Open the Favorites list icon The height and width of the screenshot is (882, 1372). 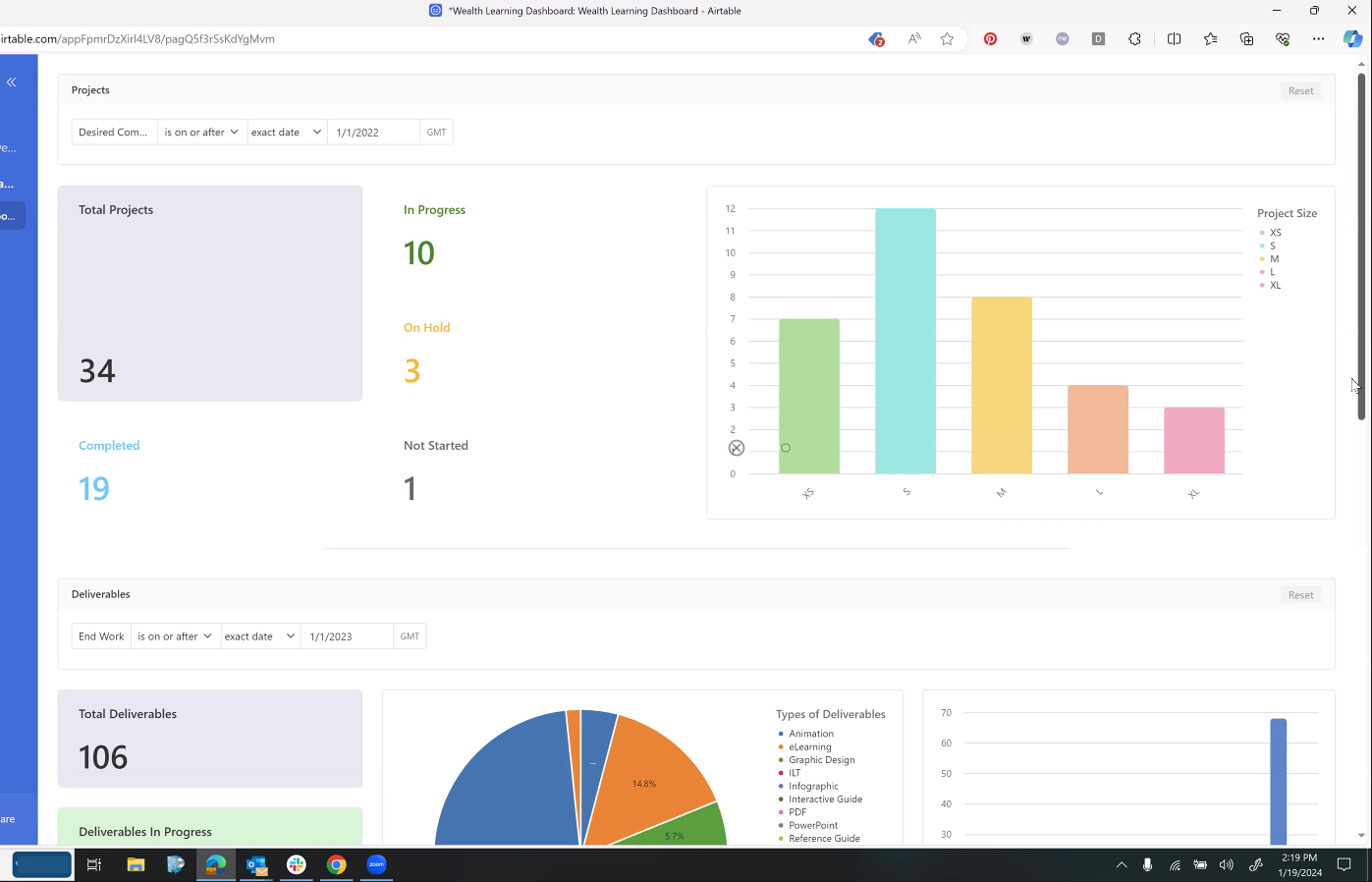pyautogui.click(x=1210, y=39)
